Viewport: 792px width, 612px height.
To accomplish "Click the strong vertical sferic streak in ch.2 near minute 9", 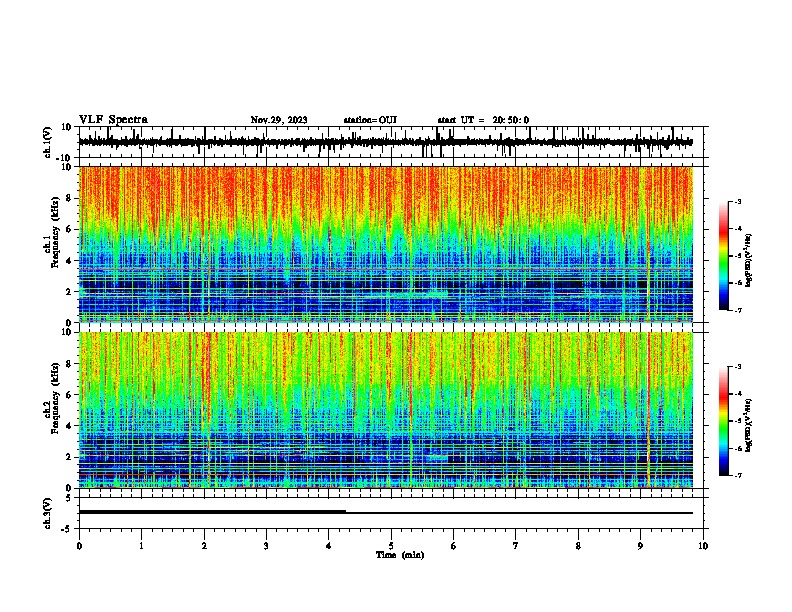I will (x=648, y=410).
